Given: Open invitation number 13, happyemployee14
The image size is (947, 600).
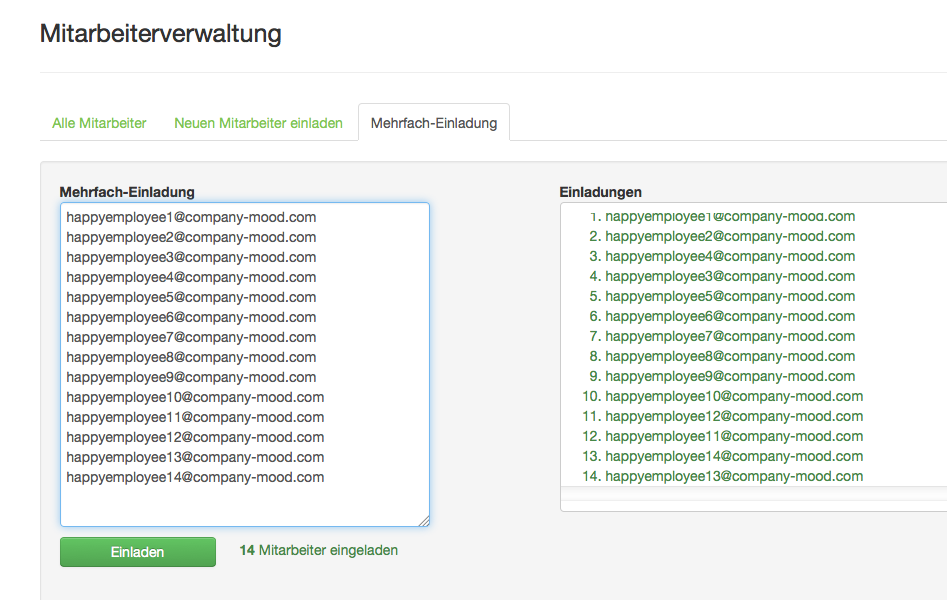Looking at the screenshot, I should 734,456.
